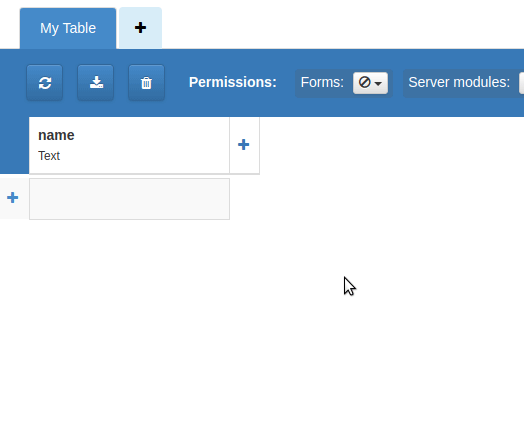Click the blank area below the table
This screenshot has width=524, height=435.
click(x=262, y=327)
